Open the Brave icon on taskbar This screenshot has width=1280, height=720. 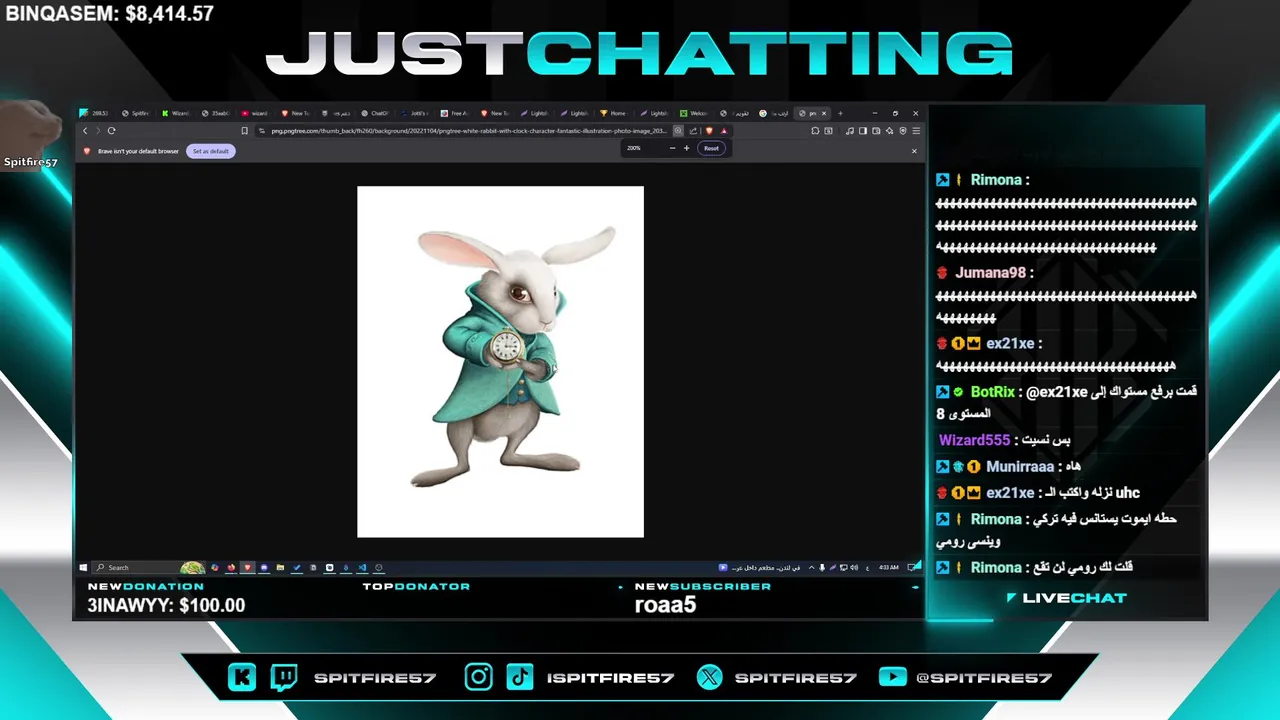pos(247,567)
